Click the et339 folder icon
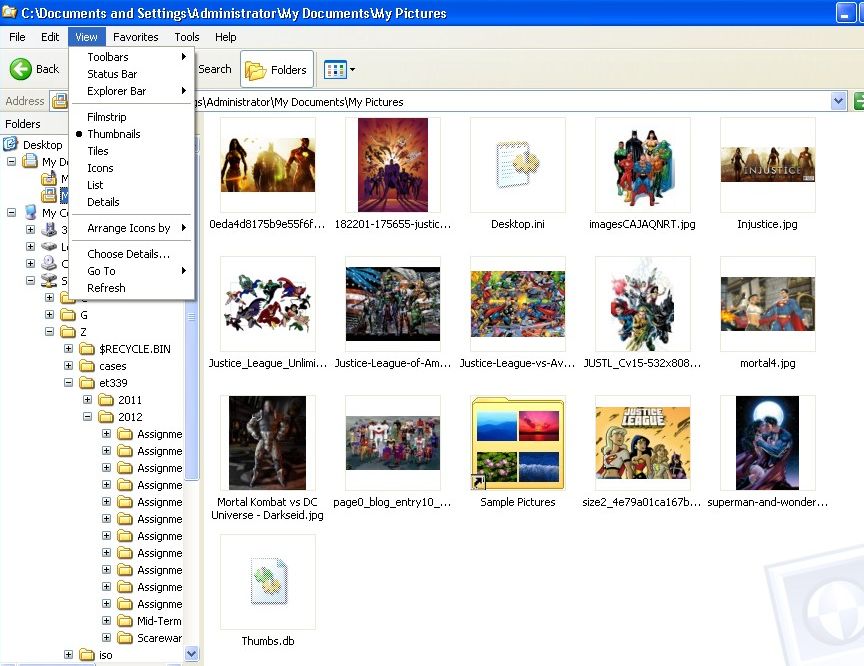Viewport: 864px width, 666px height. [x=87, y=383]
